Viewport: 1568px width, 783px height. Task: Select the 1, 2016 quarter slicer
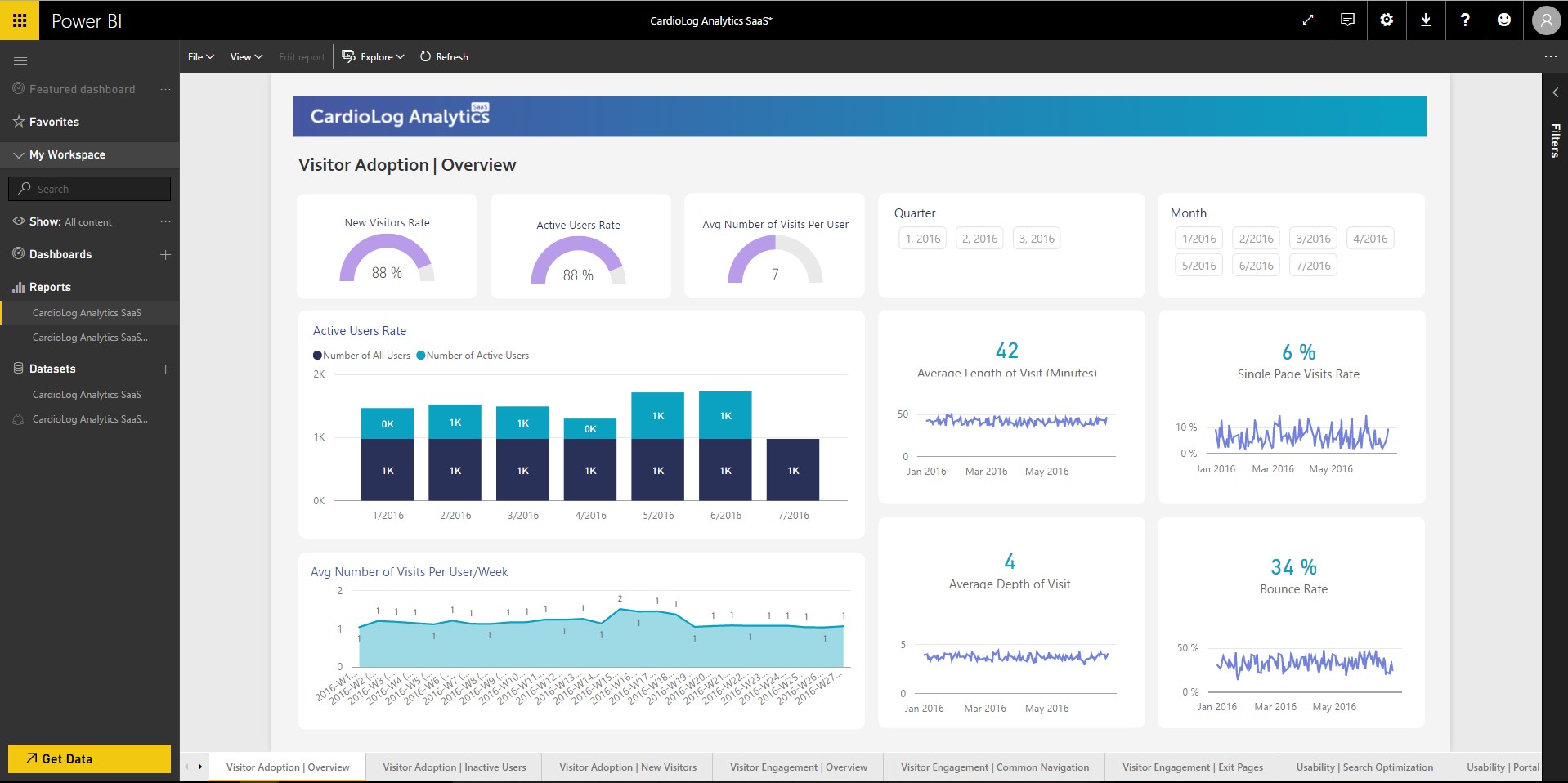[x=923, y=239]
